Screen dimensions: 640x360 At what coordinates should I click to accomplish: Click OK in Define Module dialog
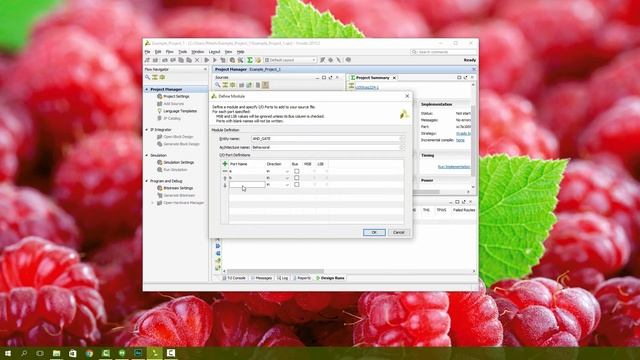coord(374,232)
